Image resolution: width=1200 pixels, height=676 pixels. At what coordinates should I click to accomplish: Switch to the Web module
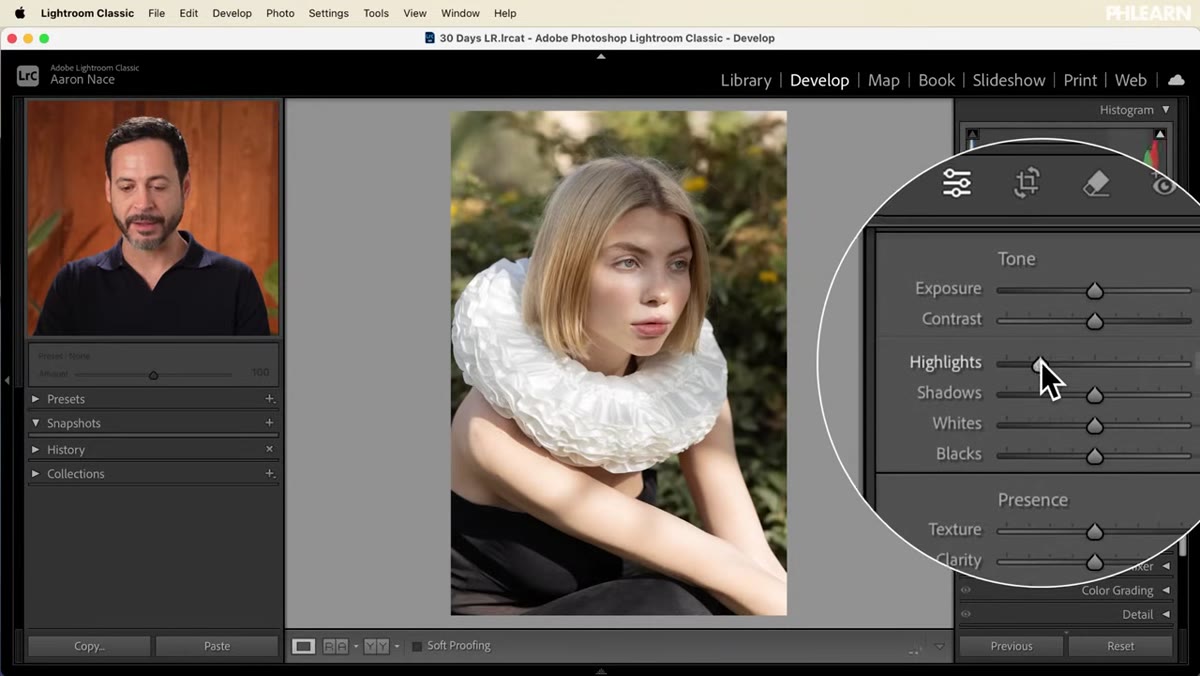click(1130, 80)
